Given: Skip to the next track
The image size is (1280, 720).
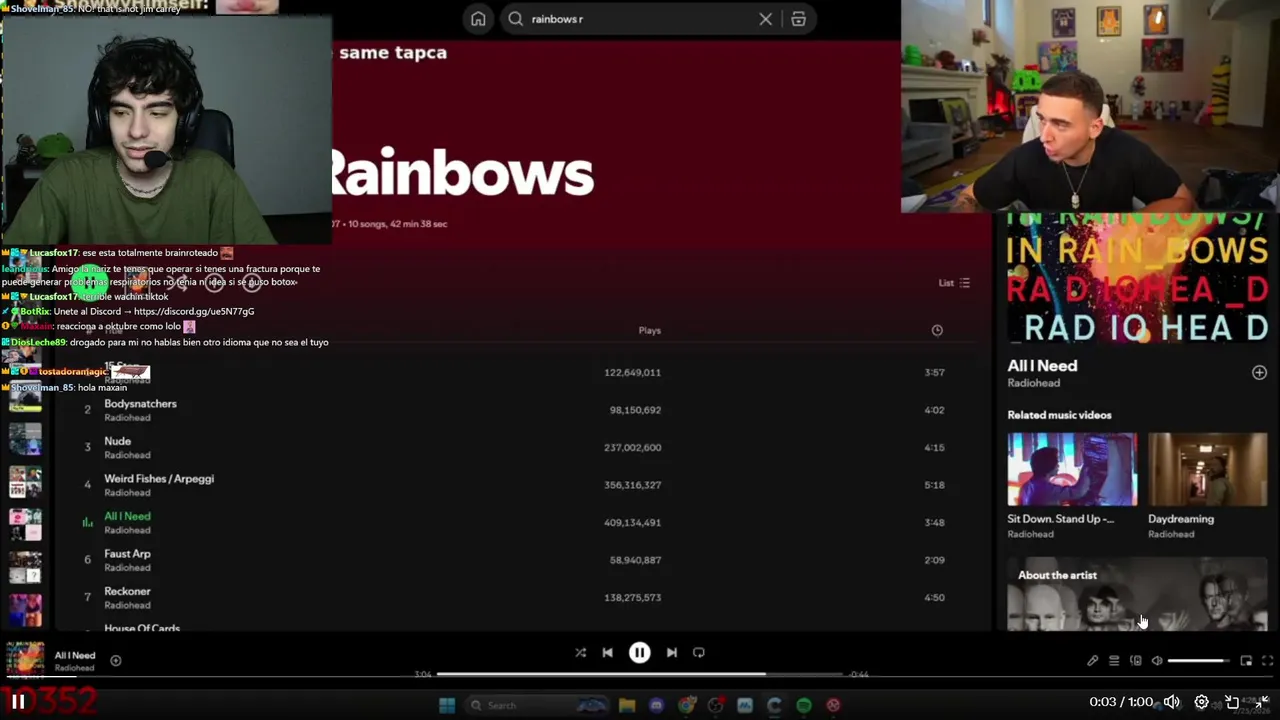Looking at the screenshot, I should coord(672,652).
